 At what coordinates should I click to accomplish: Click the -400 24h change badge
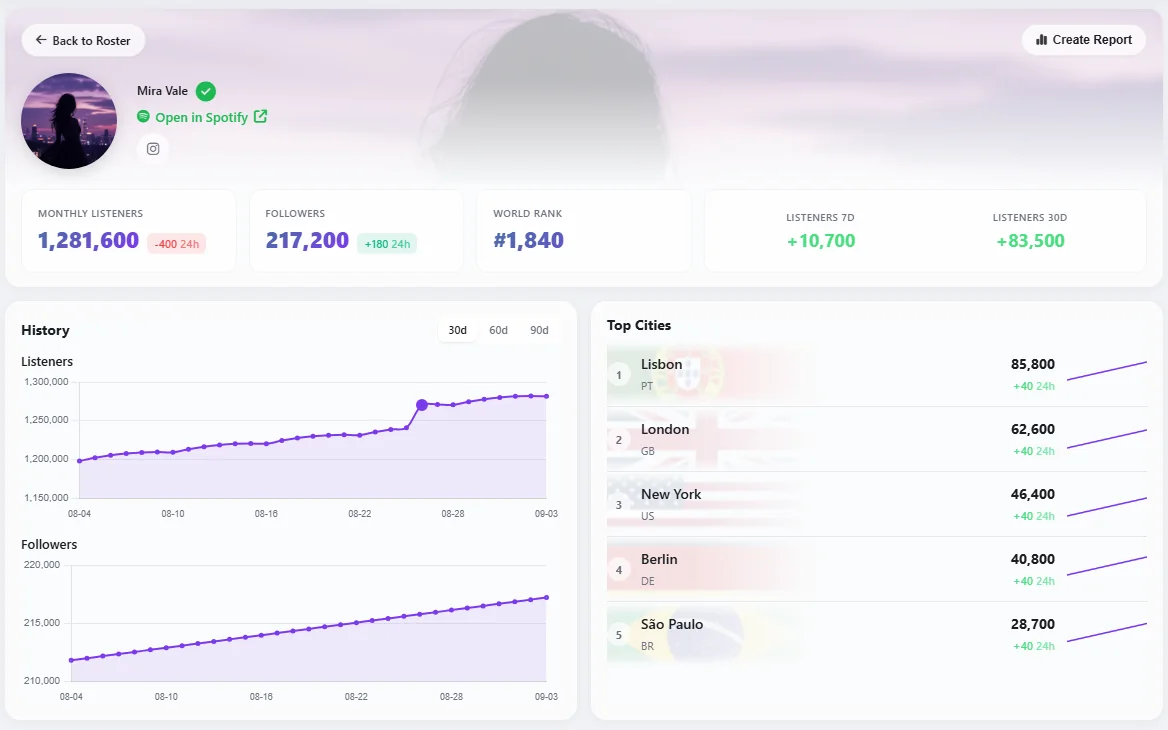click(x=177, y=244)
